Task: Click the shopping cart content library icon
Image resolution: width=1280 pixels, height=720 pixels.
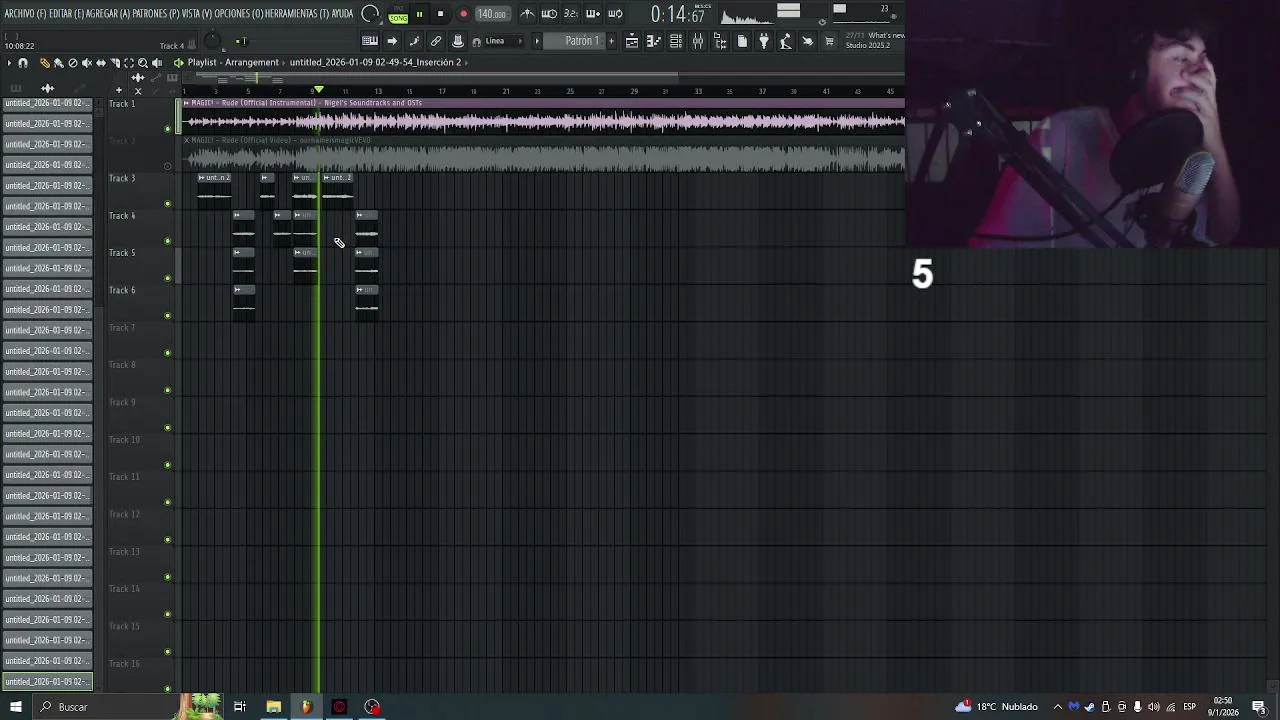Action: [x=829, y=41]
